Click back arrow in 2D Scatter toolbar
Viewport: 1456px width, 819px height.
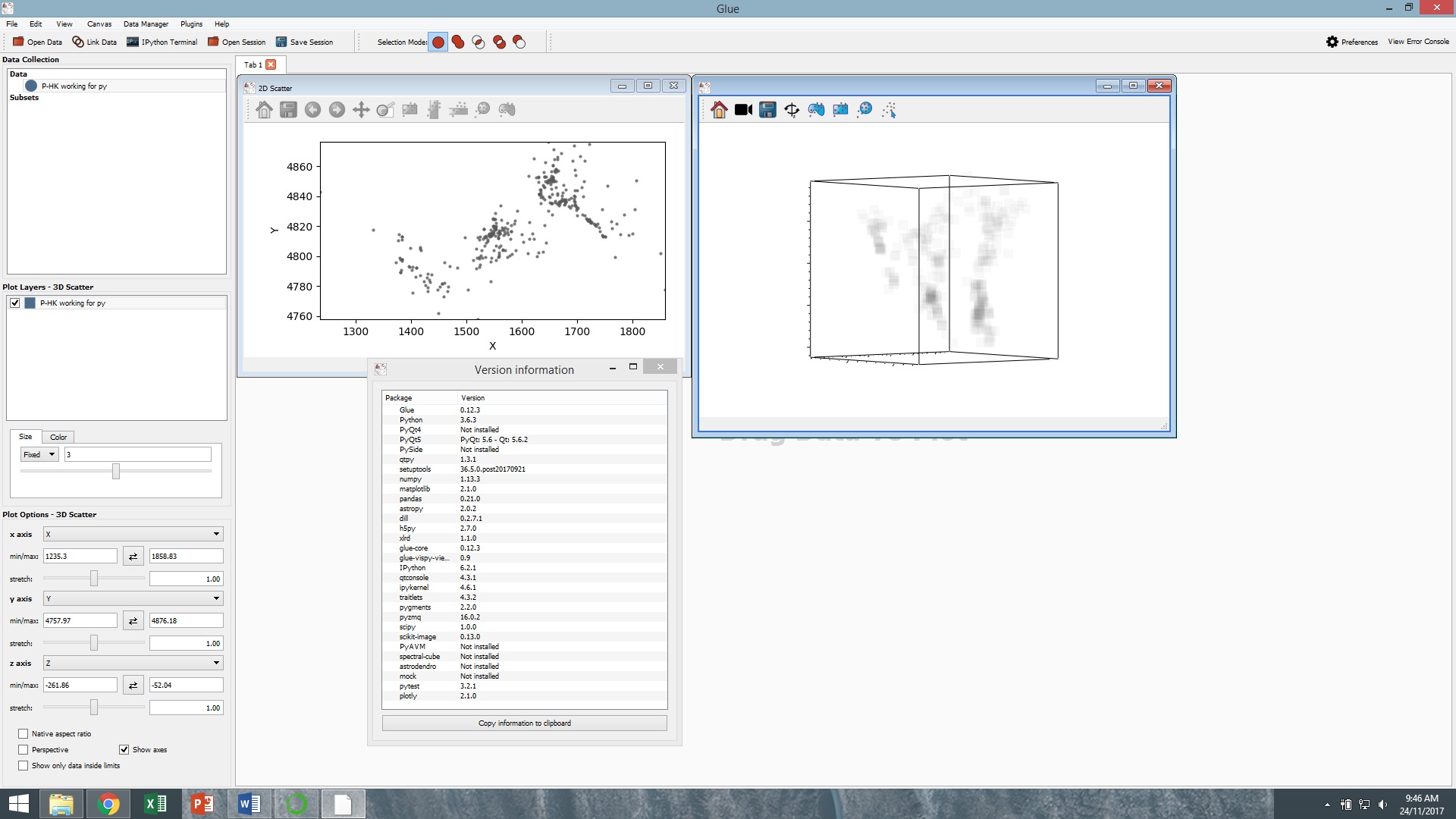click(312, 110)
